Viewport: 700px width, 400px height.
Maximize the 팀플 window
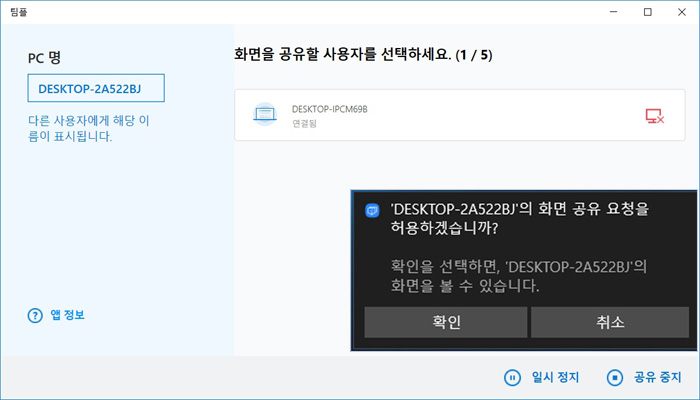[x=647, y=11]
